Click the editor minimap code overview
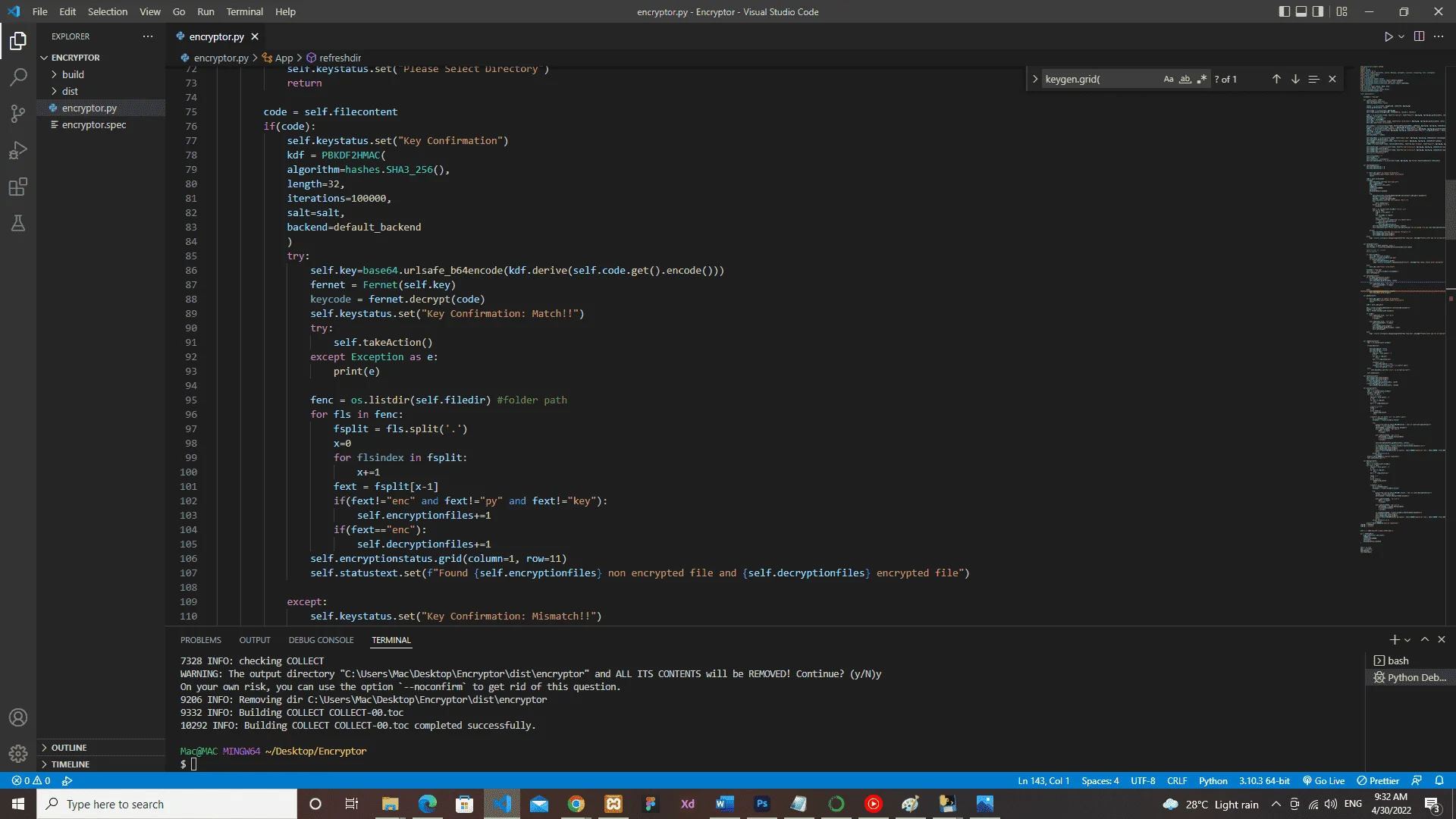This screenshot has height=819, width=1456. coord(1403,311)
